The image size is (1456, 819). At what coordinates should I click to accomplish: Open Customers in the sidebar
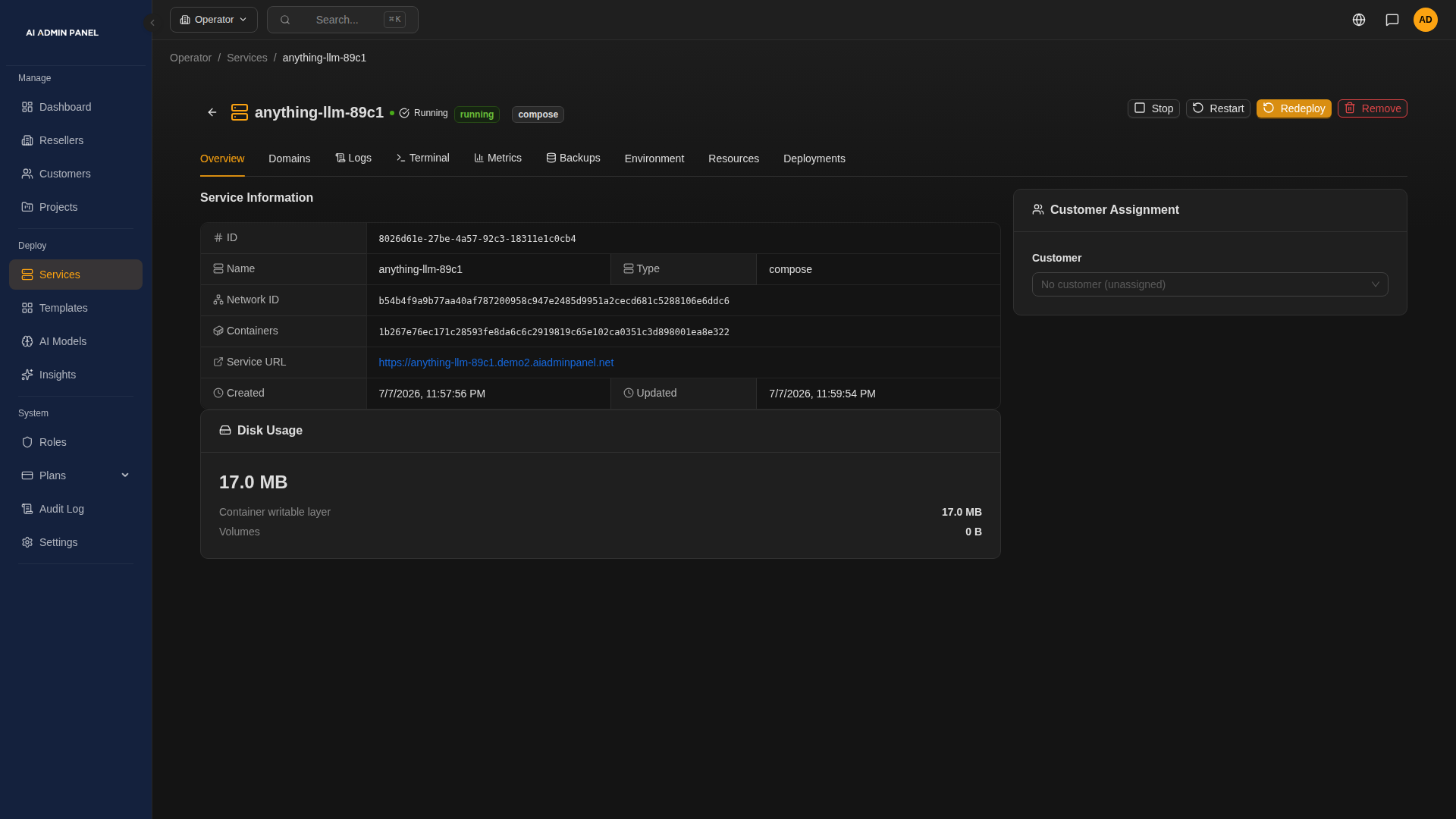76,174
